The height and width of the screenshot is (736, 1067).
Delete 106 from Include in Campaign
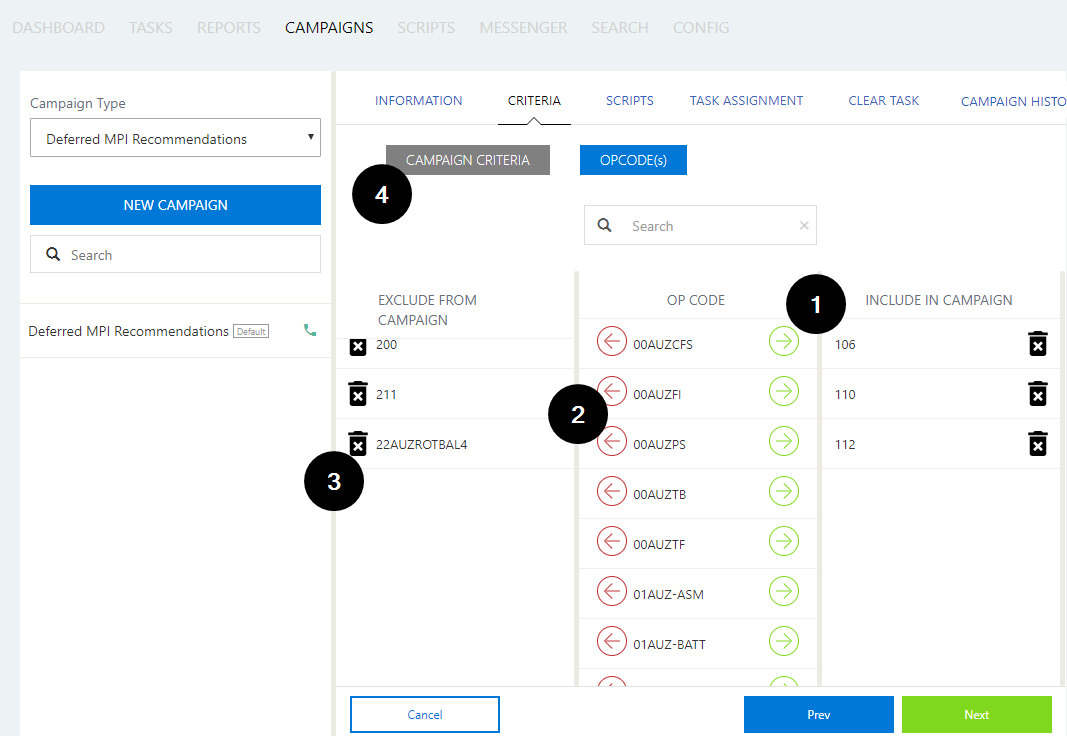point(1038,344)
